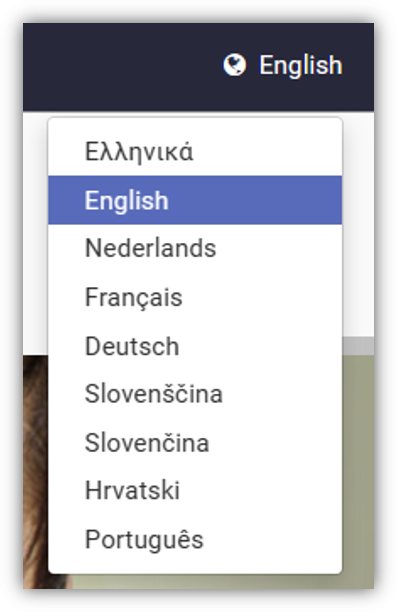Click the olive photo background right of the dropdown
This screenshot has height=612, width=397.
click(x=358, y=468)
